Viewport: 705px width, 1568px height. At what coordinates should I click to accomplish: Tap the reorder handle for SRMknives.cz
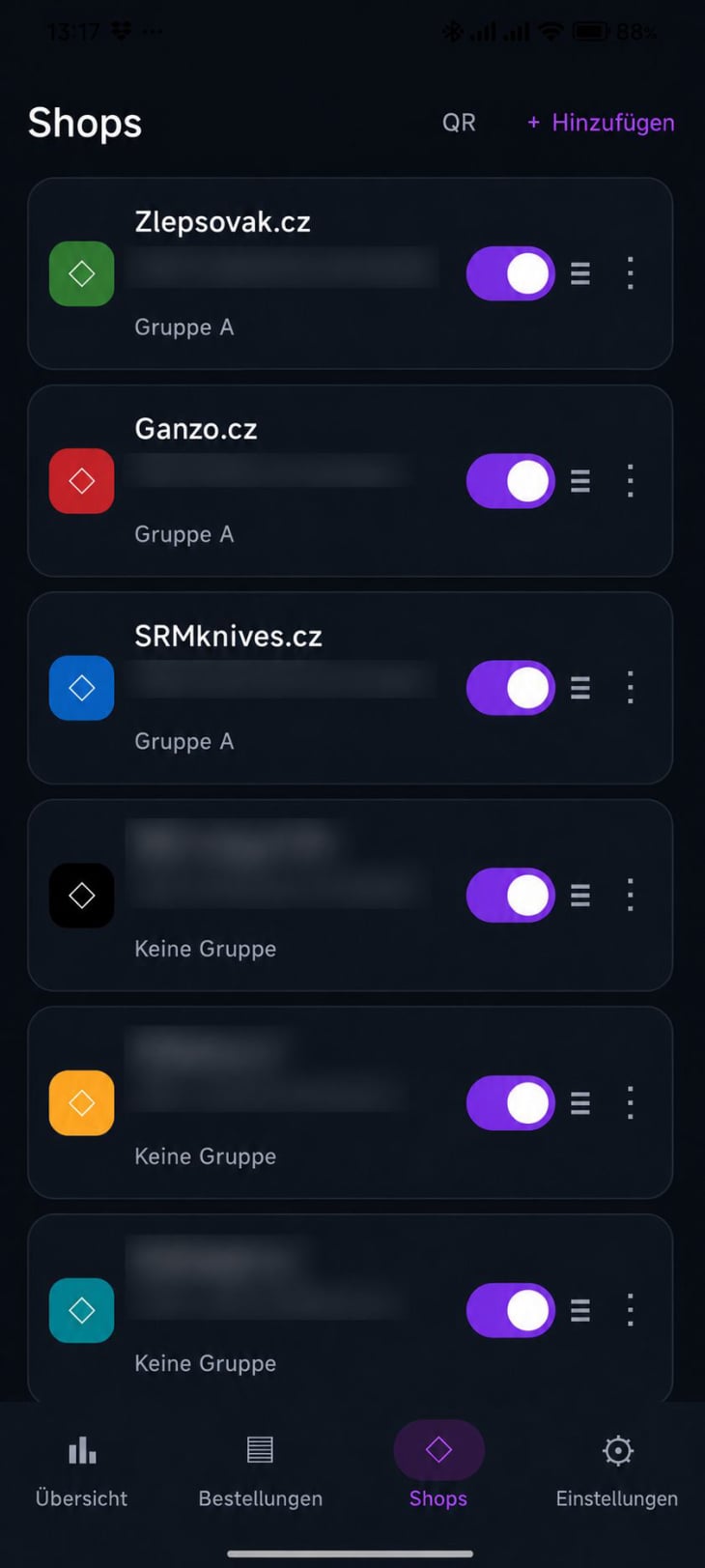[580, 688]
